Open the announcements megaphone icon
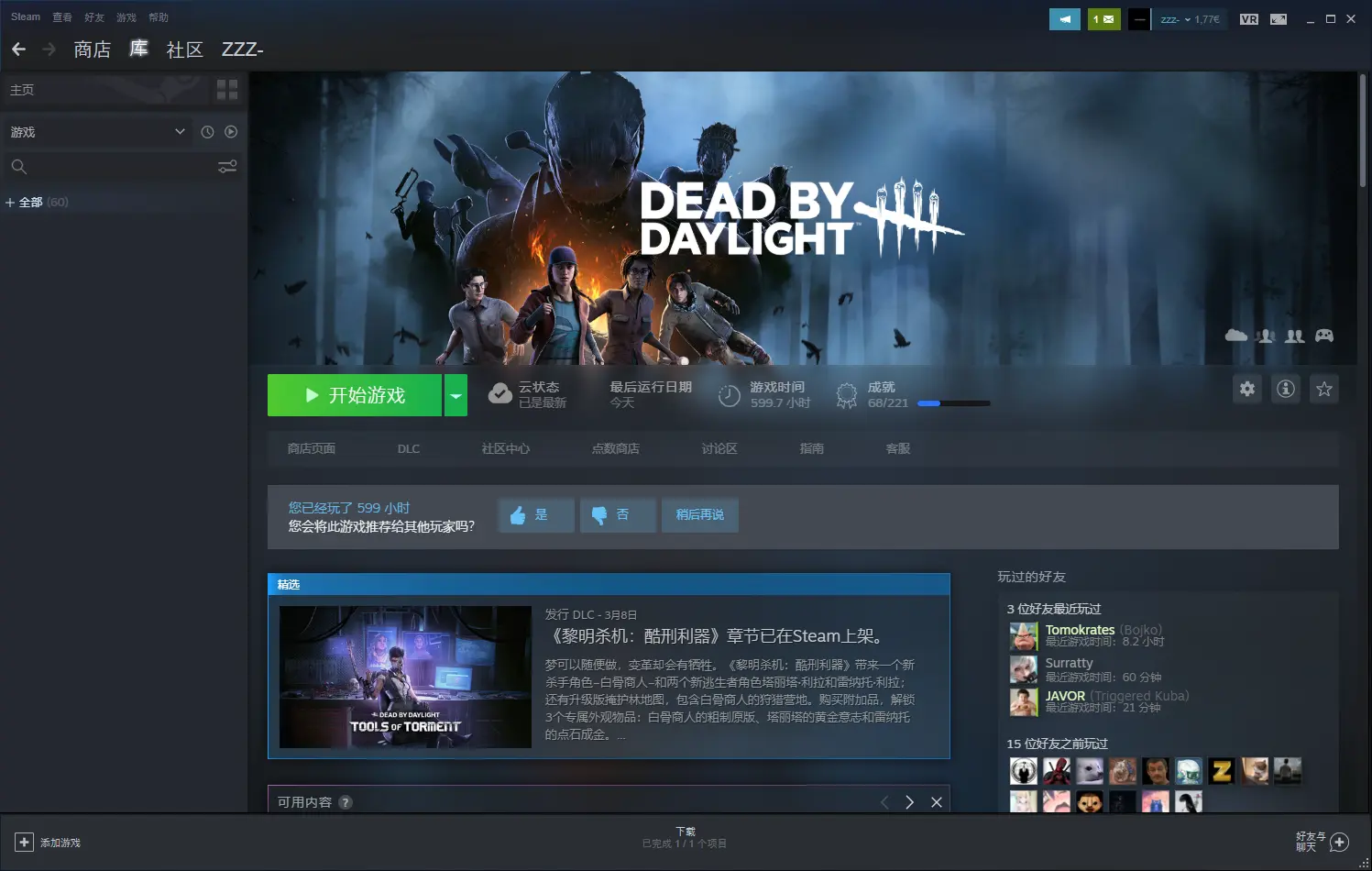 coord(1065,19)
